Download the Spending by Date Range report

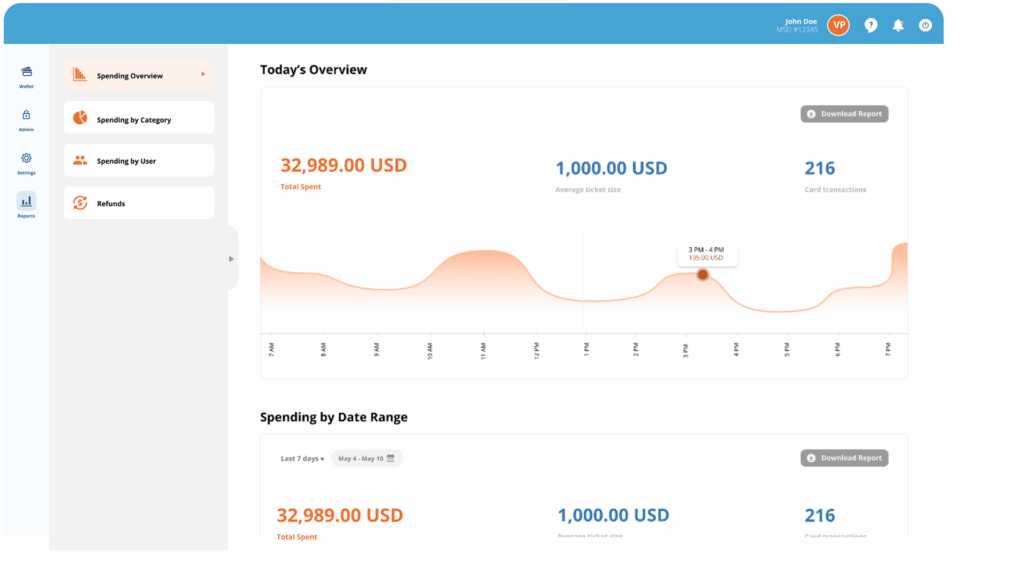[844, 458]
